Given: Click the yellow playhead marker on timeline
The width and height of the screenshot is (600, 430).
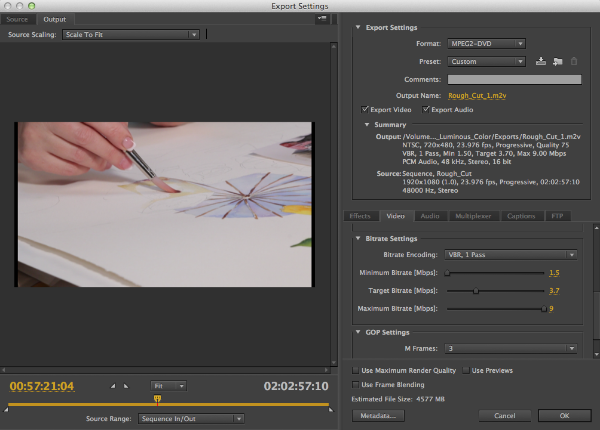Looking at the screenshot, I should pyautogui.click(x=157, y=399).
